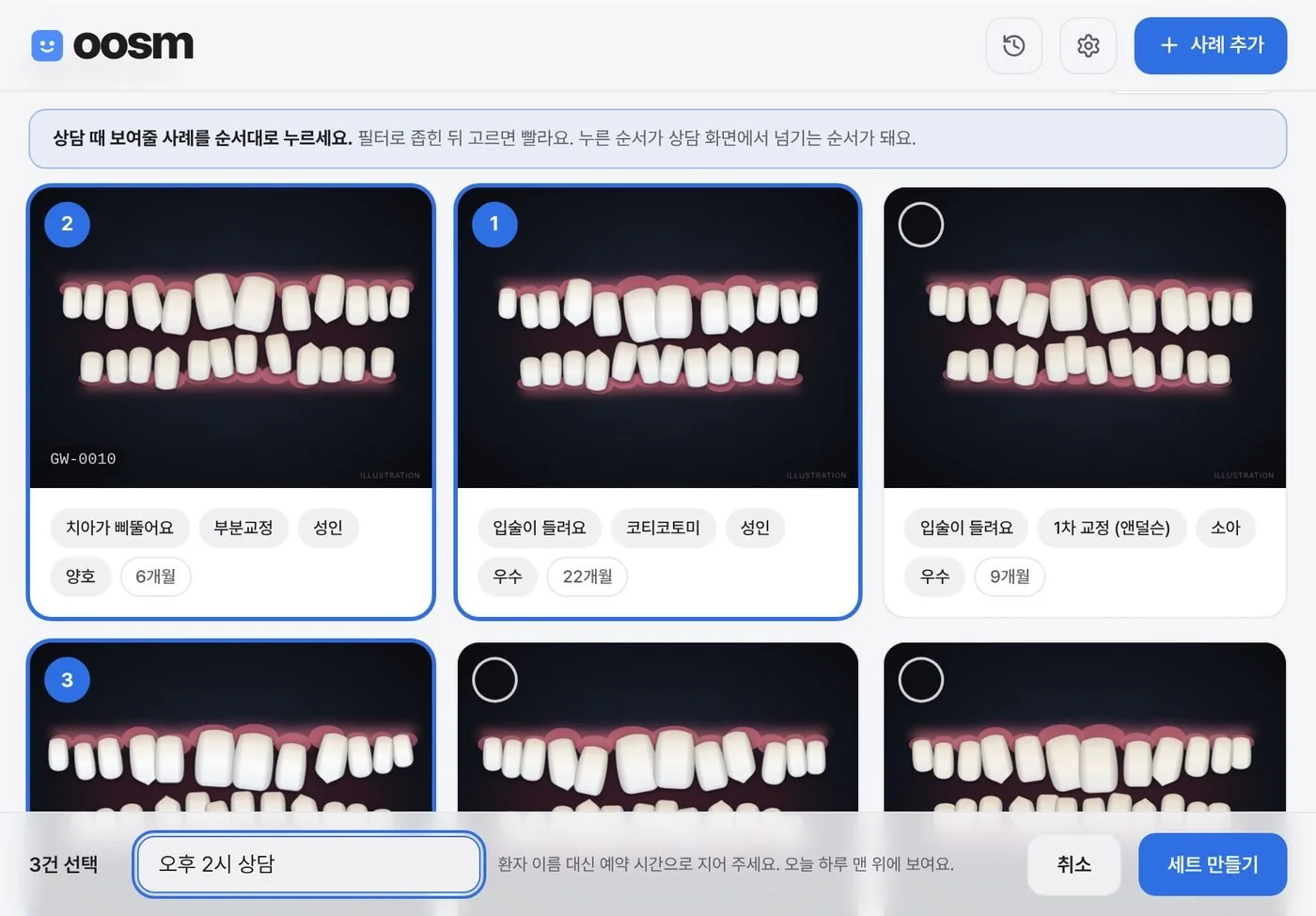Viewport: 1316px width, 916px height.
Task: Click the GW-0010 case ID label
Action: (x=83, y=459)
